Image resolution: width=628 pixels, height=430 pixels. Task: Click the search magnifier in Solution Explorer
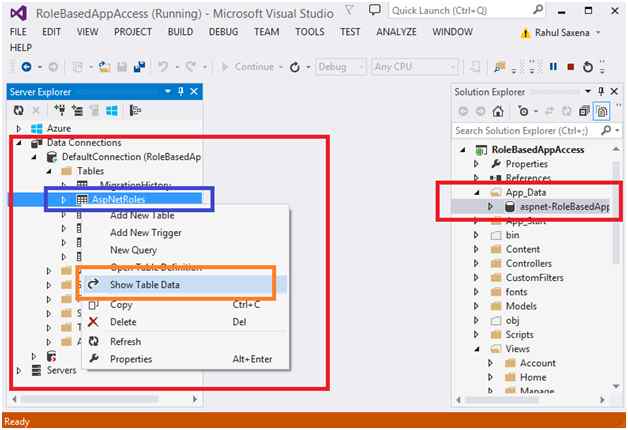(x=606, y=130)
